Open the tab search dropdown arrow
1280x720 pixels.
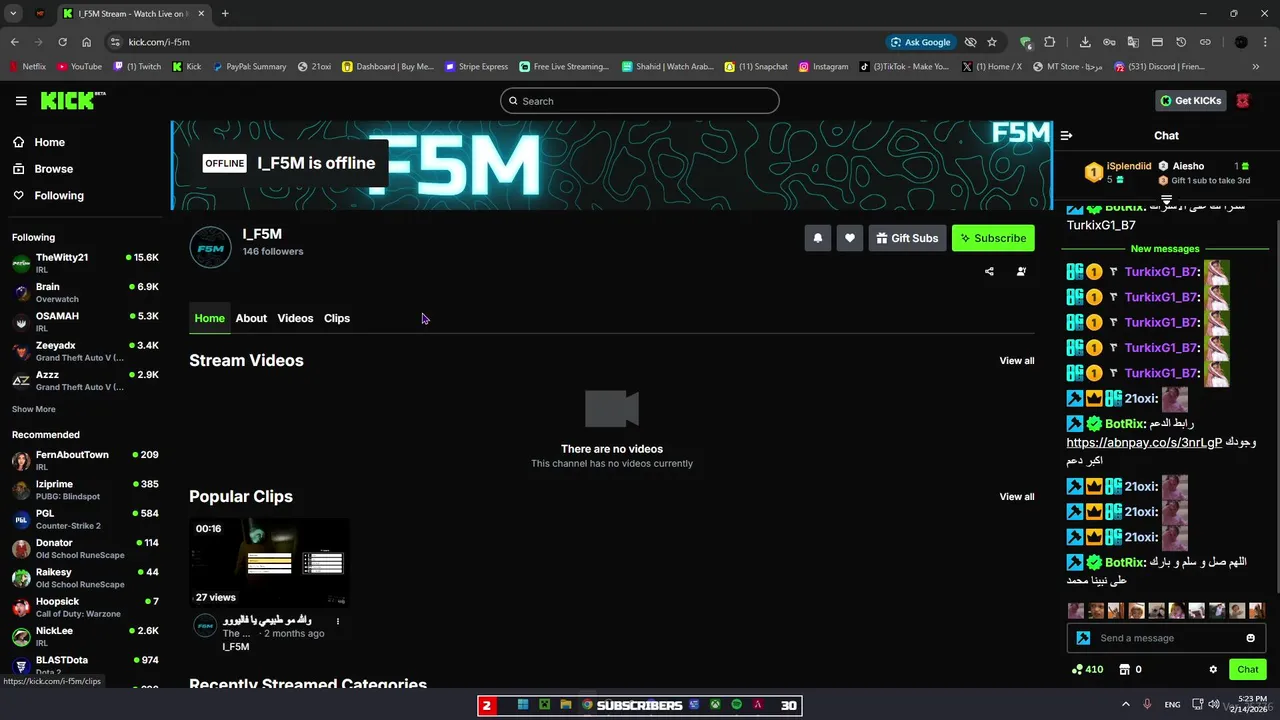13,13
